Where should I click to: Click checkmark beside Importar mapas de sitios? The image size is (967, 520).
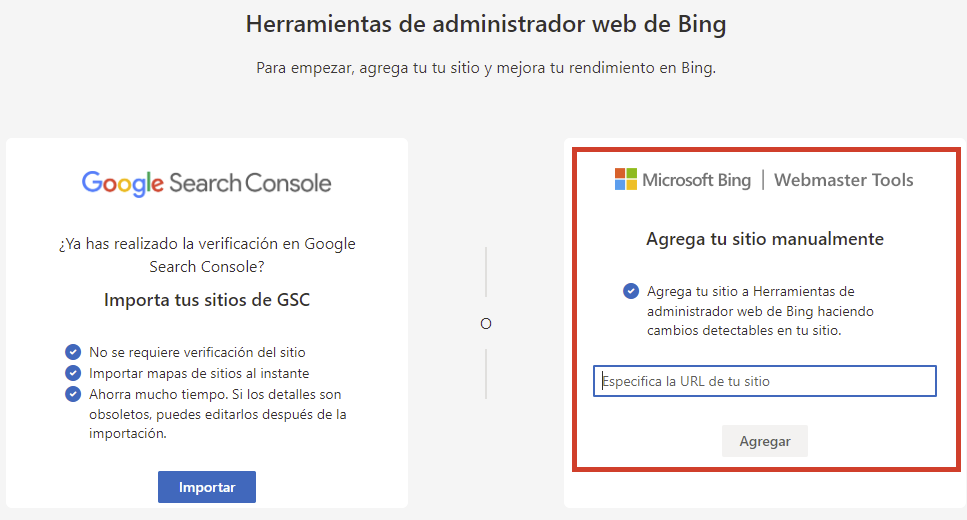tap(73, 373)
